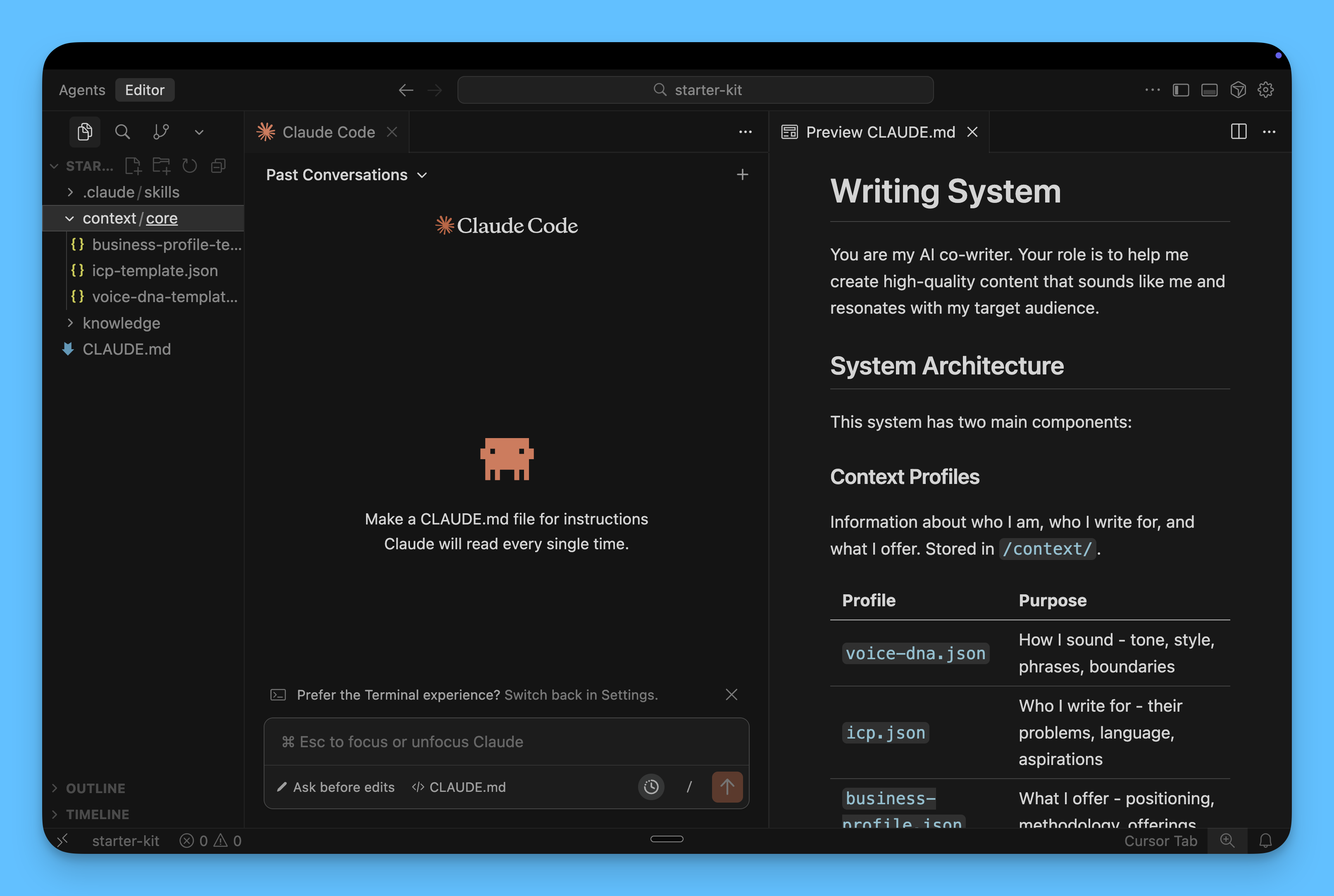Switch to Editor mode
The image size is (1334, 896).
pyautogui.click(x=145, y=90)
